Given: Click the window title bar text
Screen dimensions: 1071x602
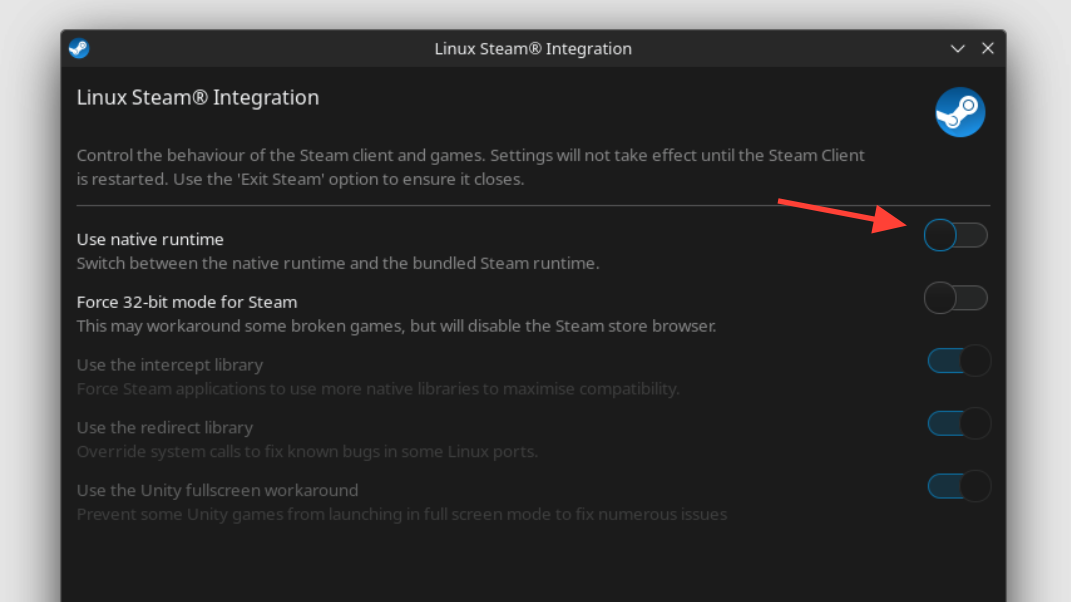Looking at the screenshot, I should click(533, 48).
